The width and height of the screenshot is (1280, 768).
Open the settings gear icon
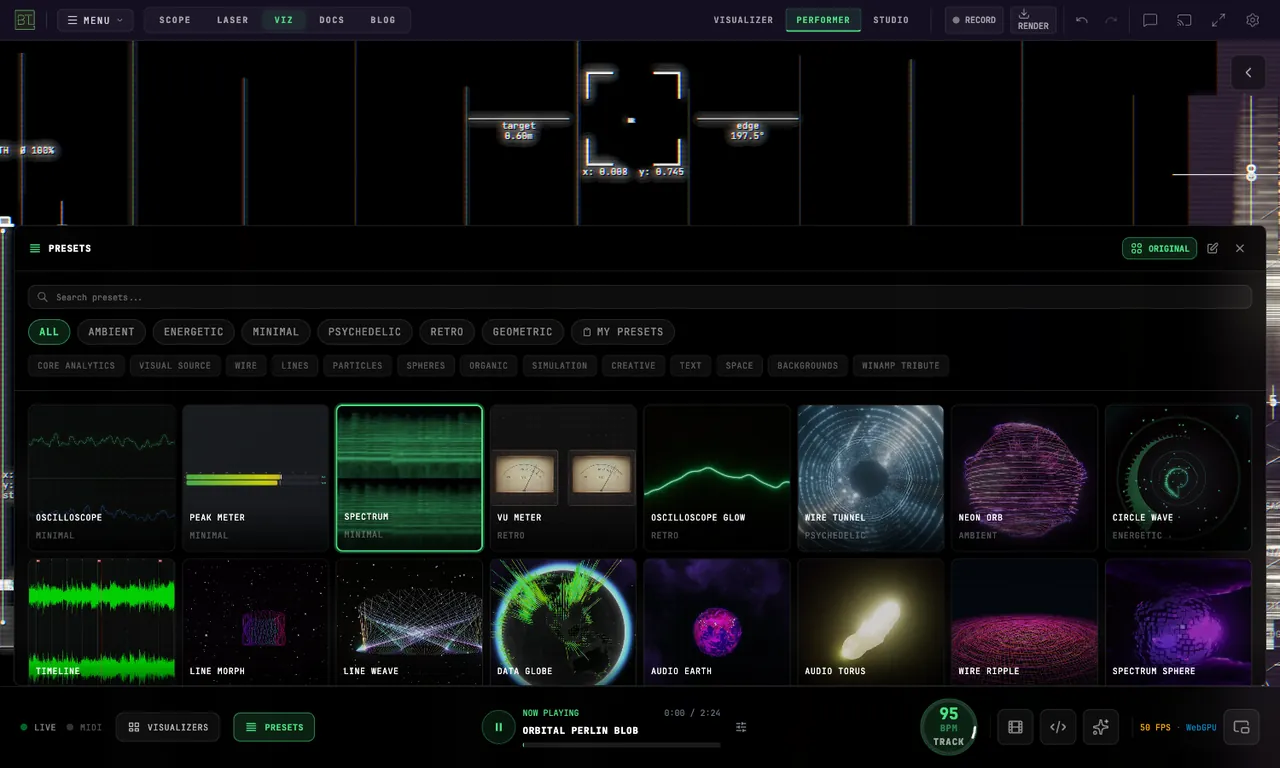coord(1252,20)
